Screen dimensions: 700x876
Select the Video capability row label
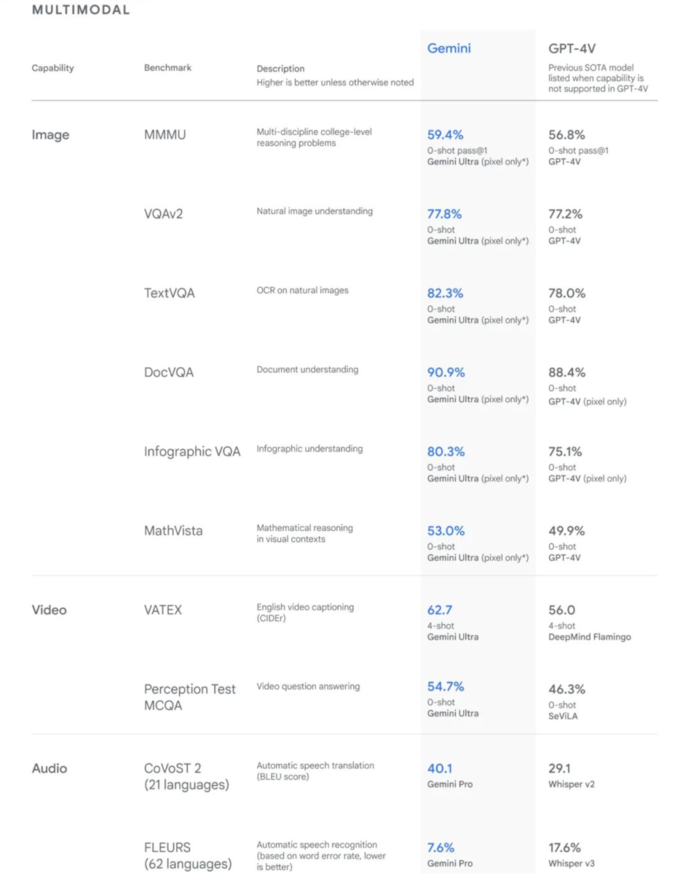click(x=50, y=609)
